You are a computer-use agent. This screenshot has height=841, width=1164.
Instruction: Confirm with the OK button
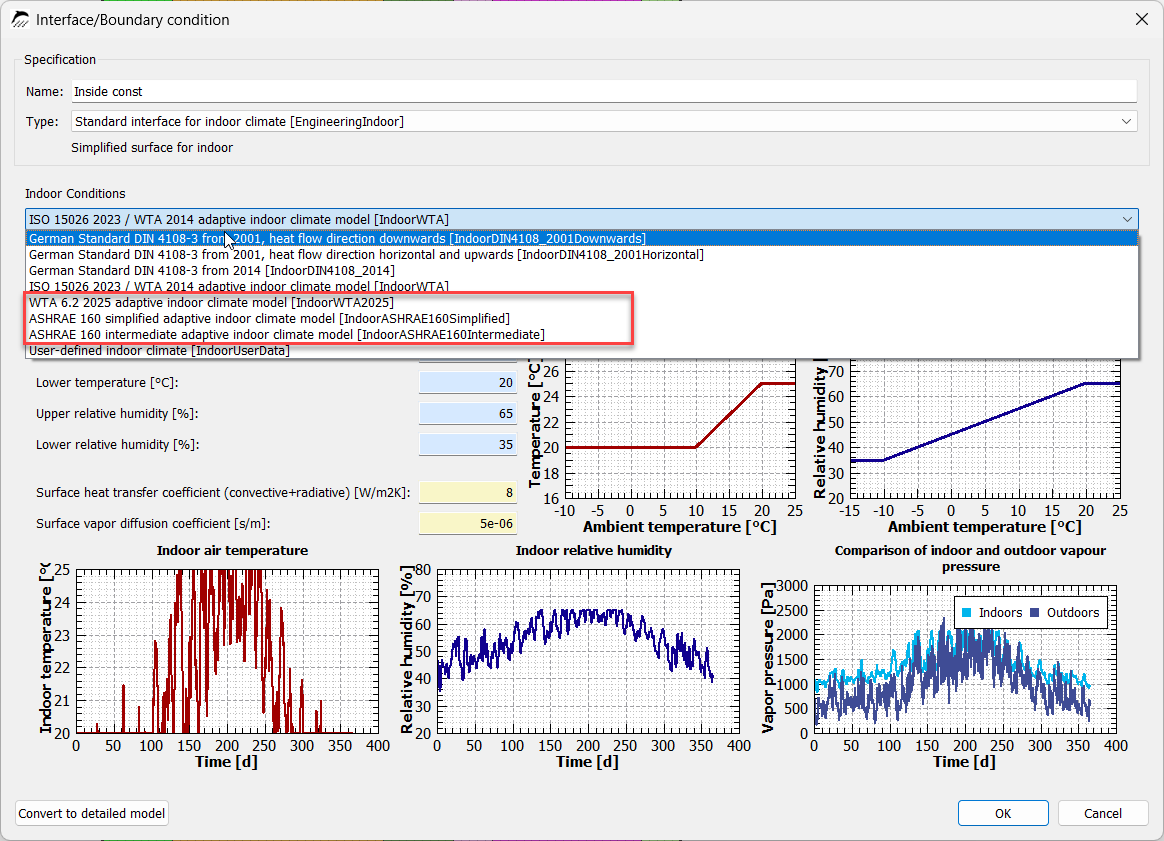1003,814
